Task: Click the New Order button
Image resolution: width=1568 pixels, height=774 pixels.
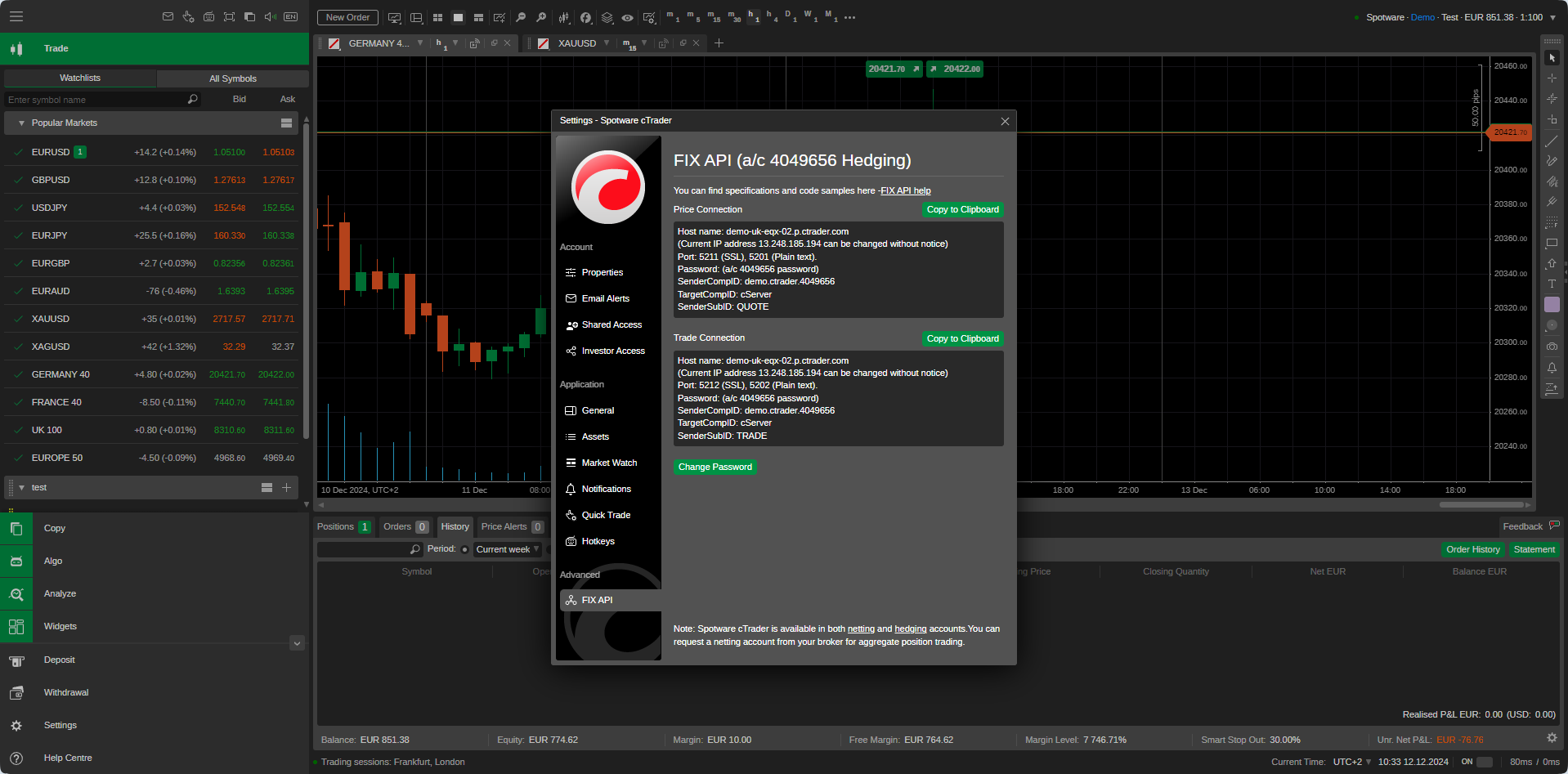Action: 347,17
